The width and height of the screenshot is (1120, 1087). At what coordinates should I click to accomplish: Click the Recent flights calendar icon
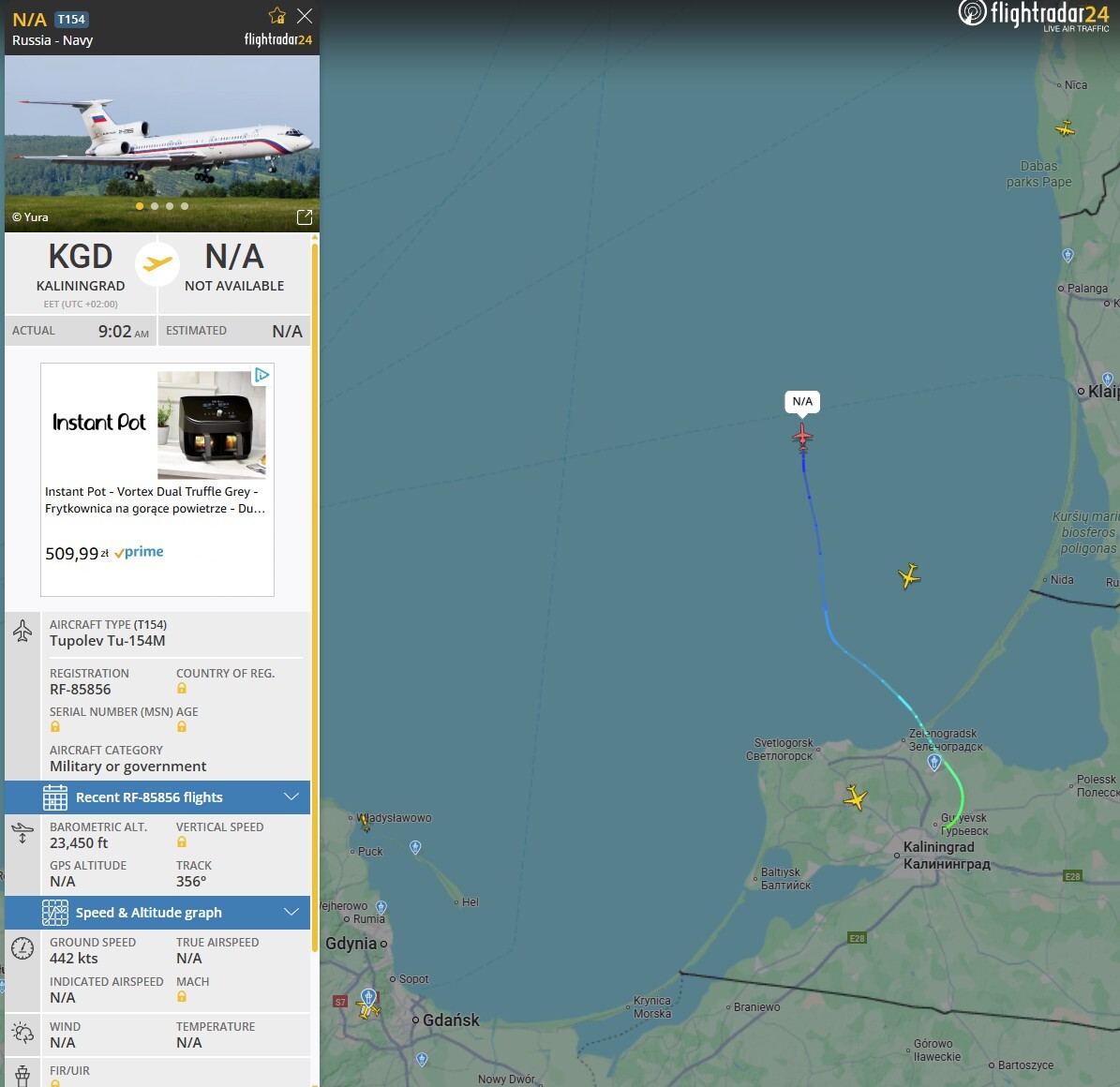pos(55,797)
